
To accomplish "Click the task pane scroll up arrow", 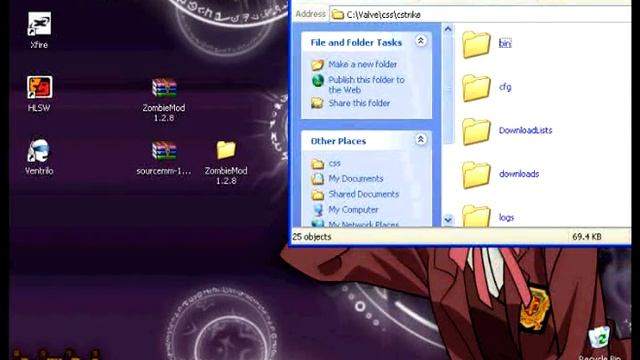I will tap(448, 29).
